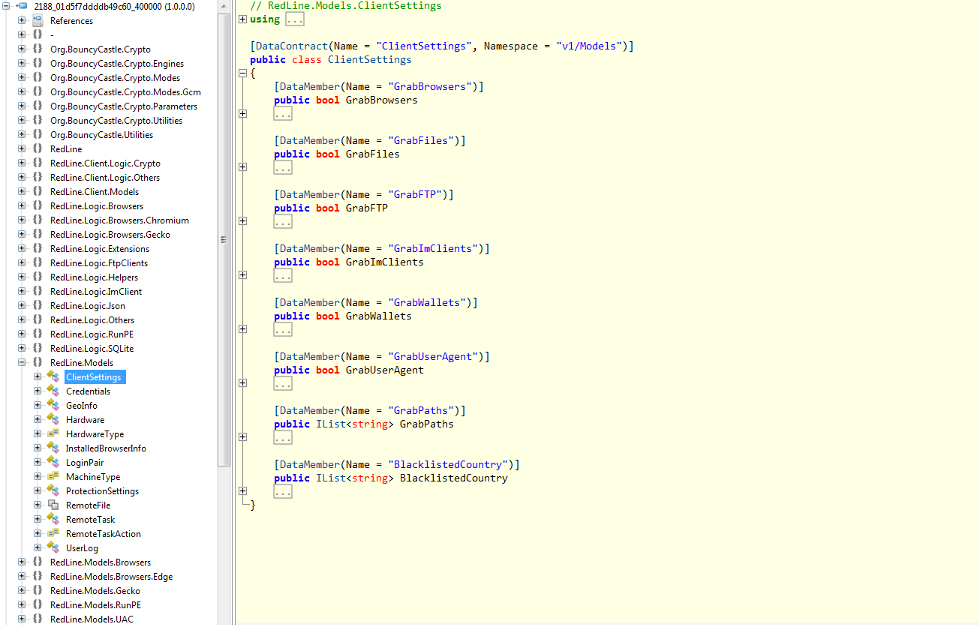Screen dimensions: 979x625
Task: Click the ellipsis box under GrabPaths
Action: [x=283, y=438]
